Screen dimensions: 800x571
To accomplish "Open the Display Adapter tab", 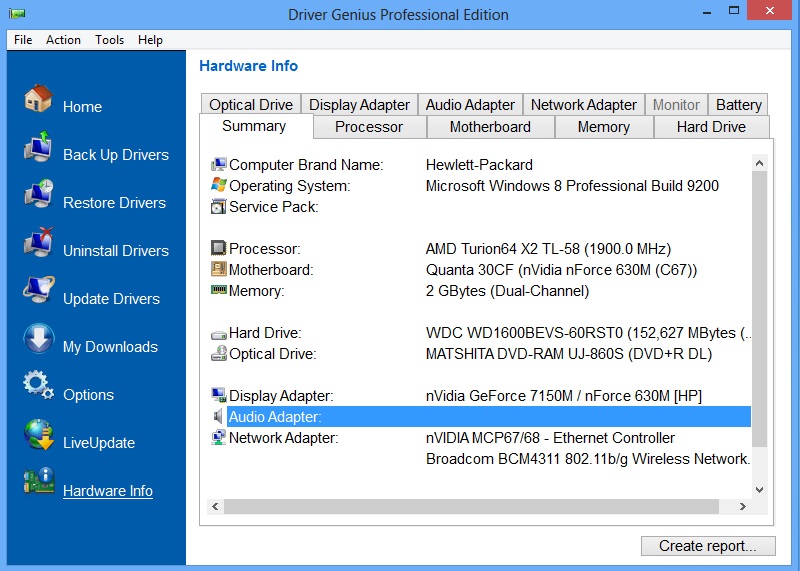I will click(x=359, y=105).
